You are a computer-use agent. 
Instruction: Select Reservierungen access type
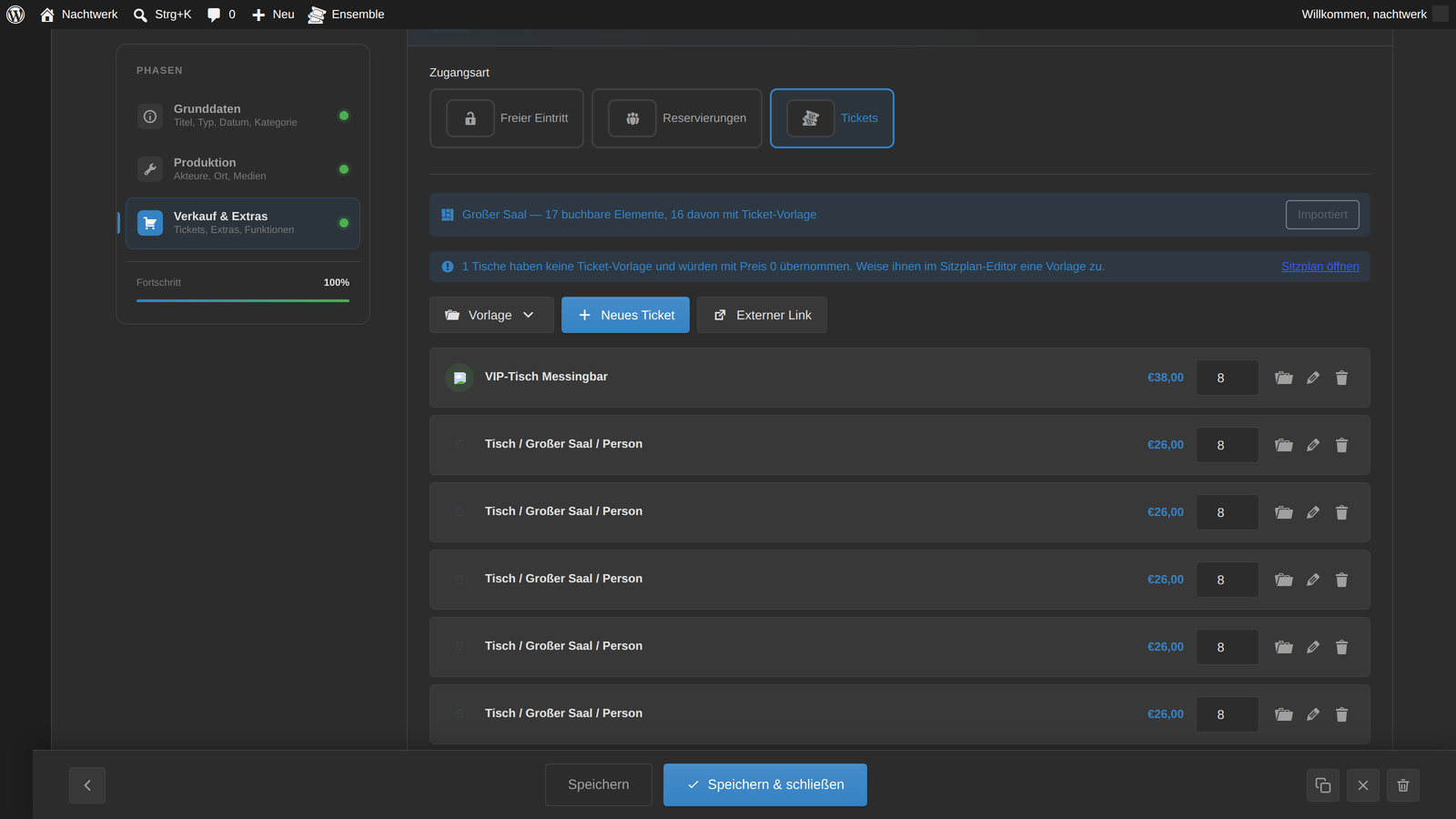click(x=677, y=118)
